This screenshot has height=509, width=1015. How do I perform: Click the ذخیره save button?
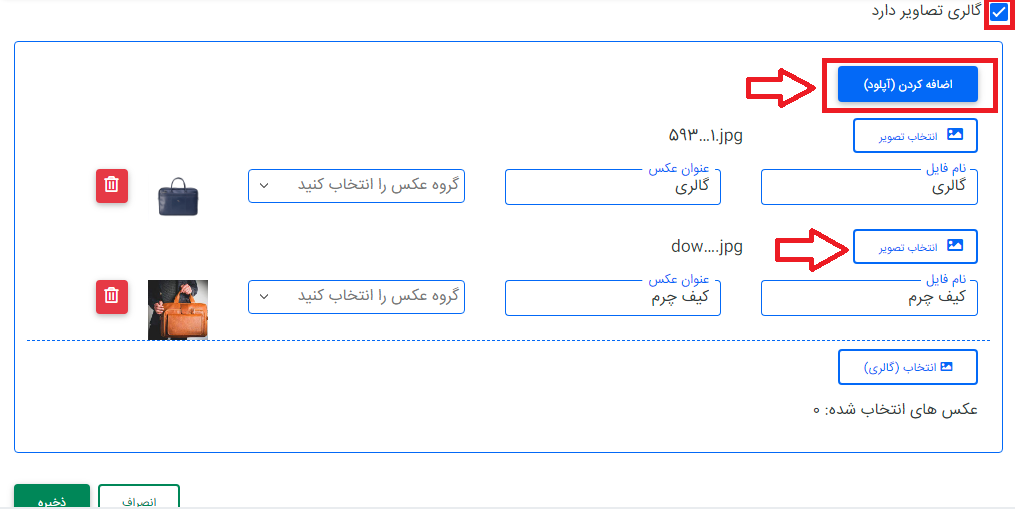tap(52, 499)
